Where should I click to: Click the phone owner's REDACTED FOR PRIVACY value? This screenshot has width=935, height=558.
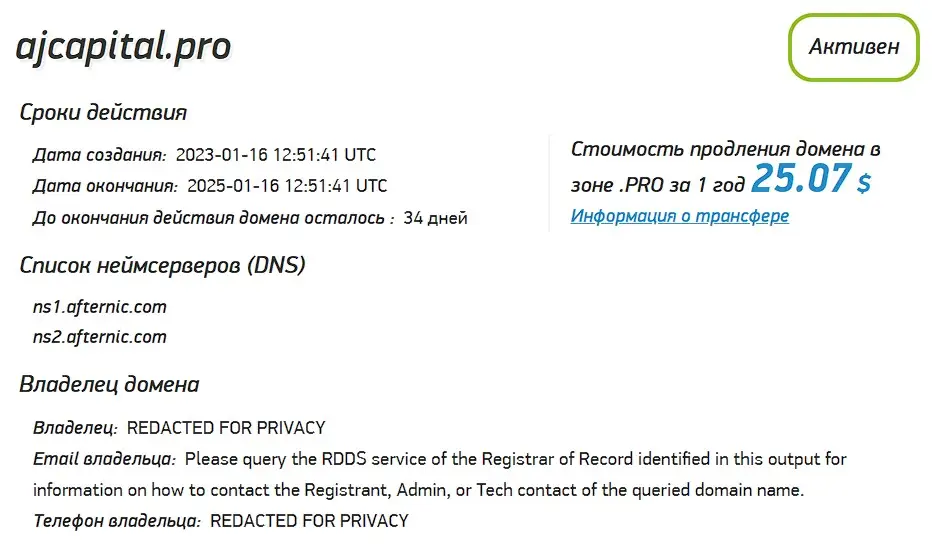pos(309,521)
